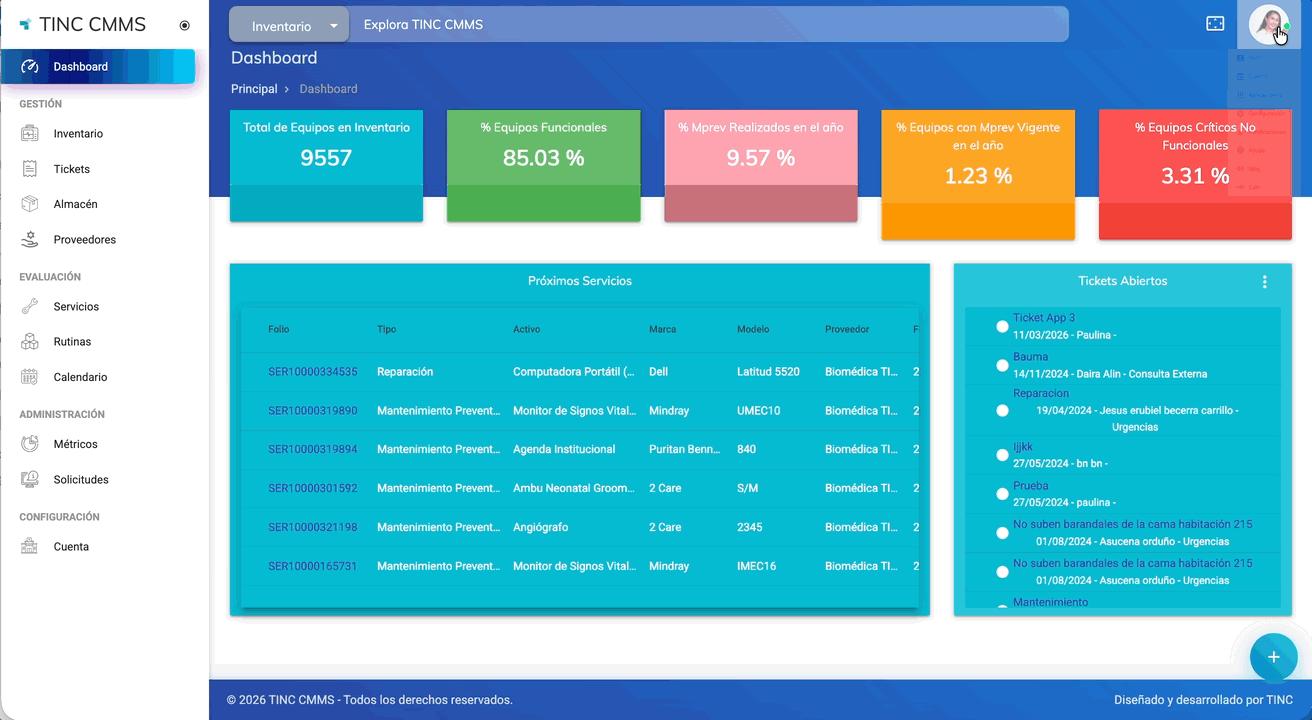Open Cuenta under Configuración menu
Screen dimensions: 1312x720
pos(71,547)
